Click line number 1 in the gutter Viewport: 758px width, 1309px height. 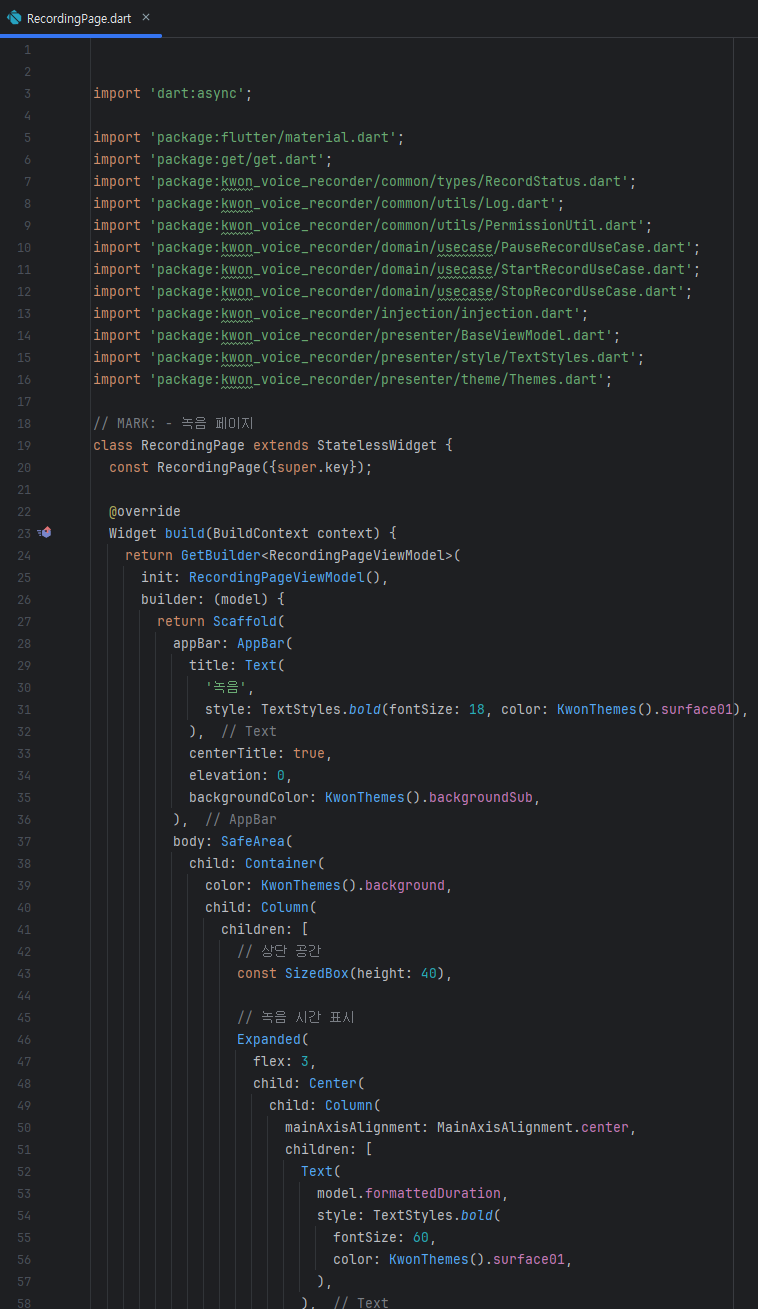(27, 49)
